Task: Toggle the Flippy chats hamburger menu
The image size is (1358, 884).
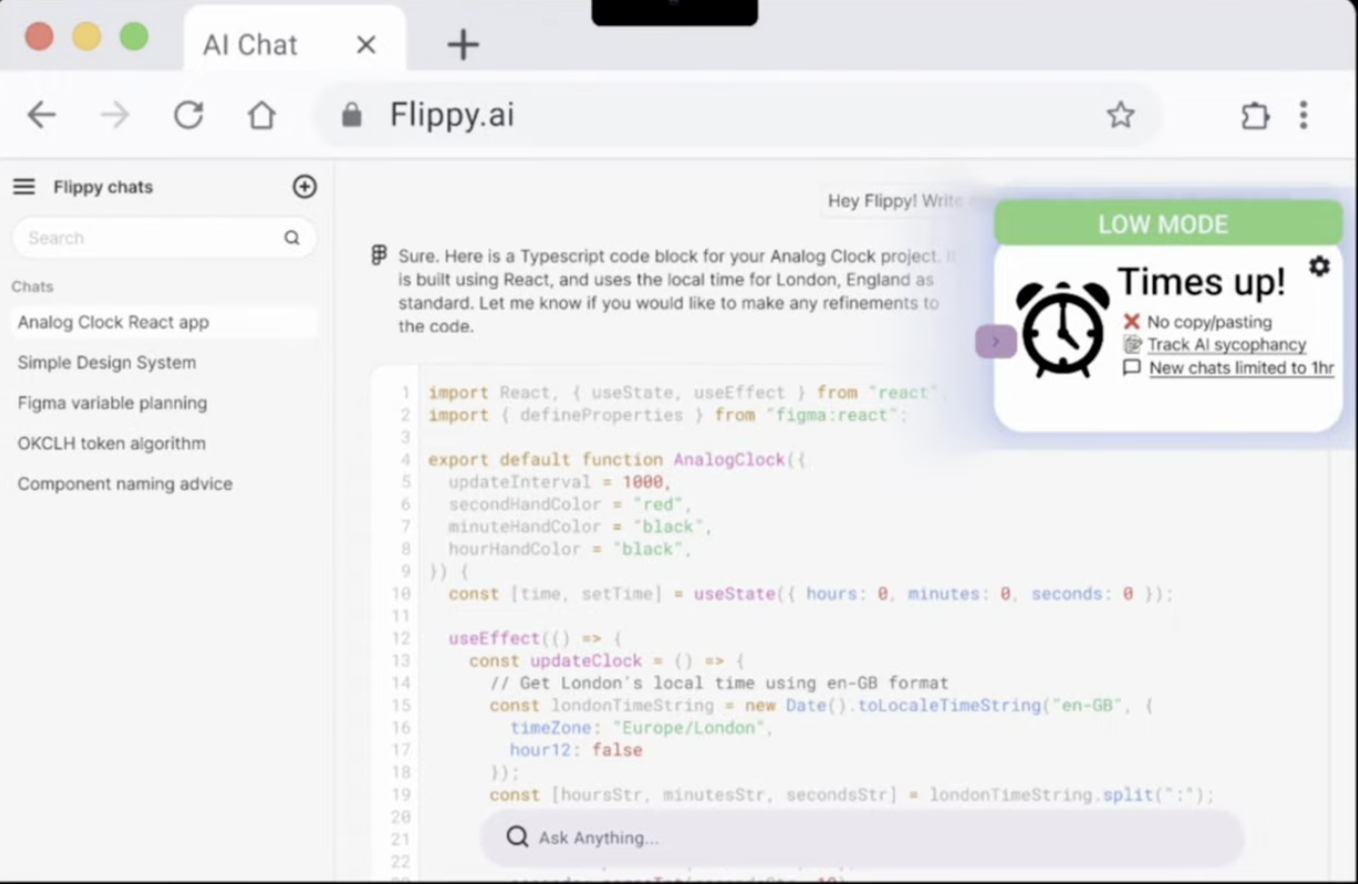Action: (24, 187)
